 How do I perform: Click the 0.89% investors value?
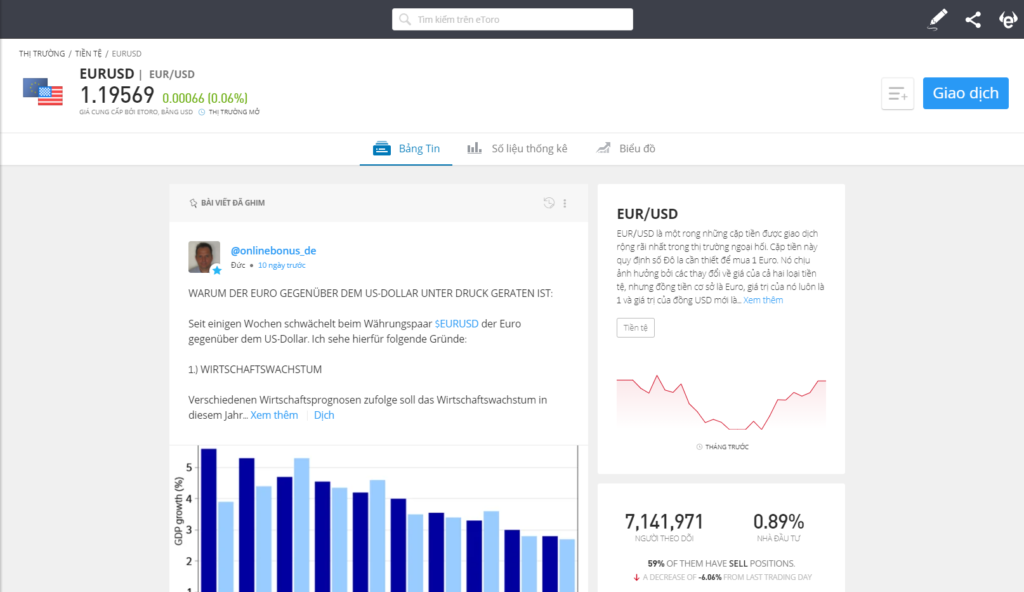click(778, 521)
